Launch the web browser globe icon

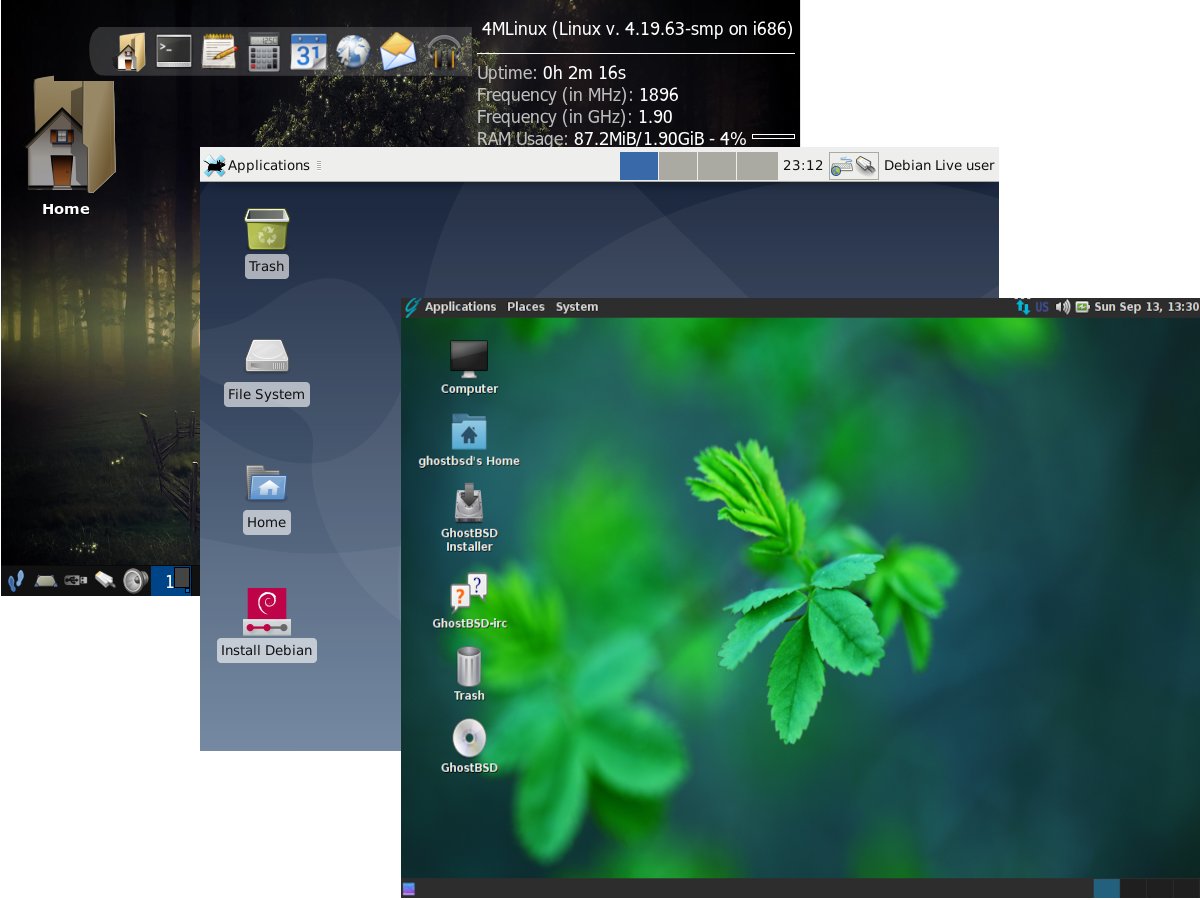pos(353,51)
